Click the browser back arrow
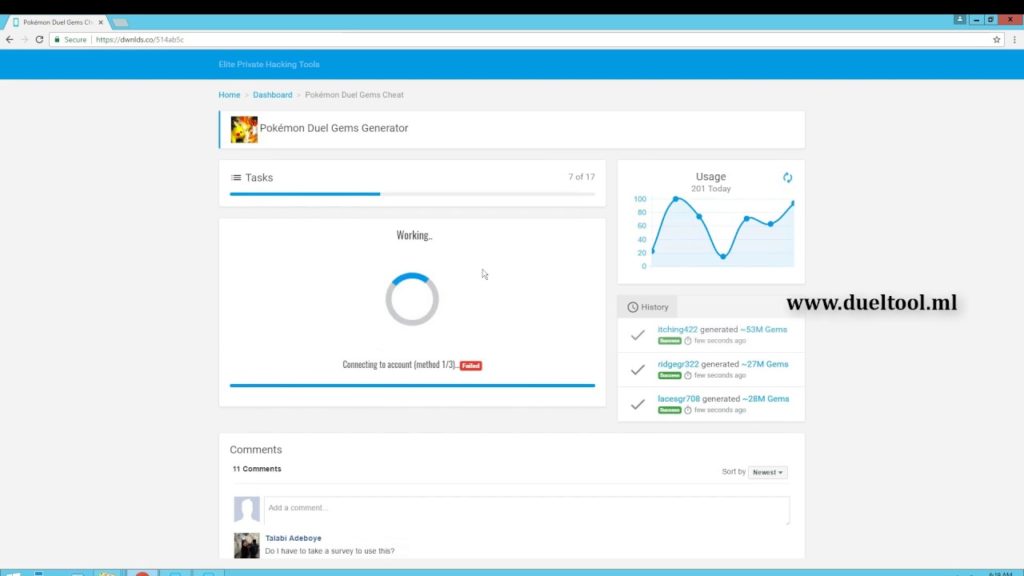Screen dimensions: 1024x576 [x=10, y=40]
